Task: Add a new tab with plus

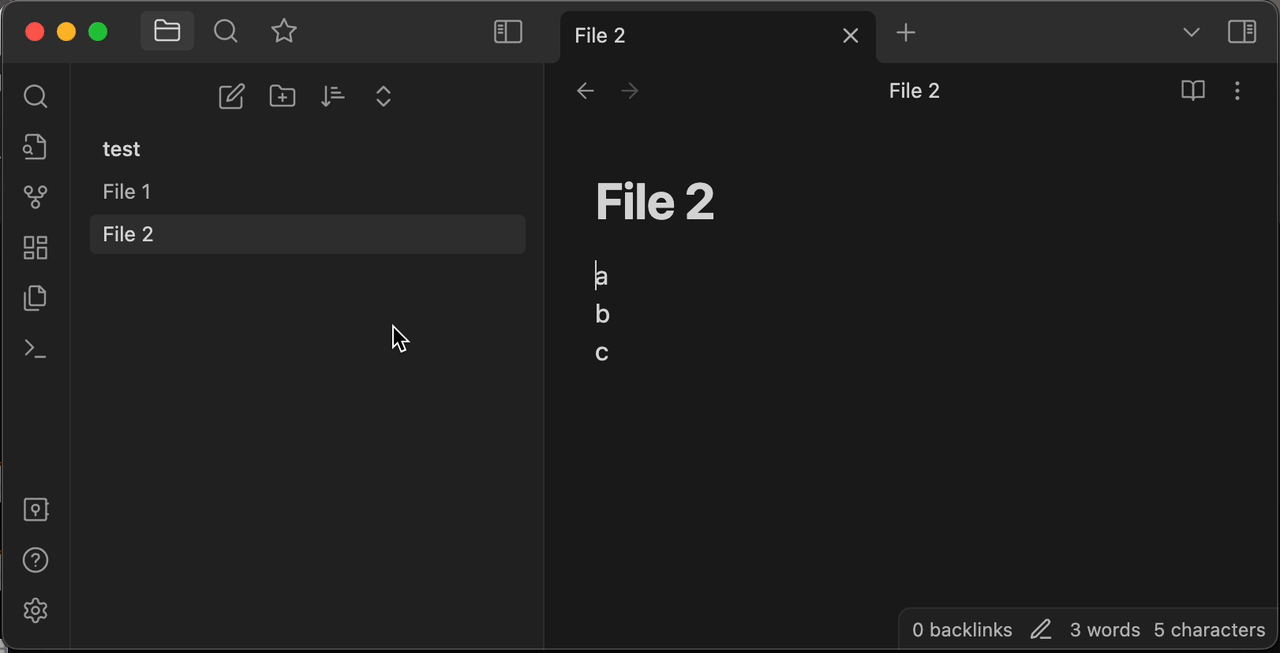Action: pyautogui.click(x=906, y=33)
